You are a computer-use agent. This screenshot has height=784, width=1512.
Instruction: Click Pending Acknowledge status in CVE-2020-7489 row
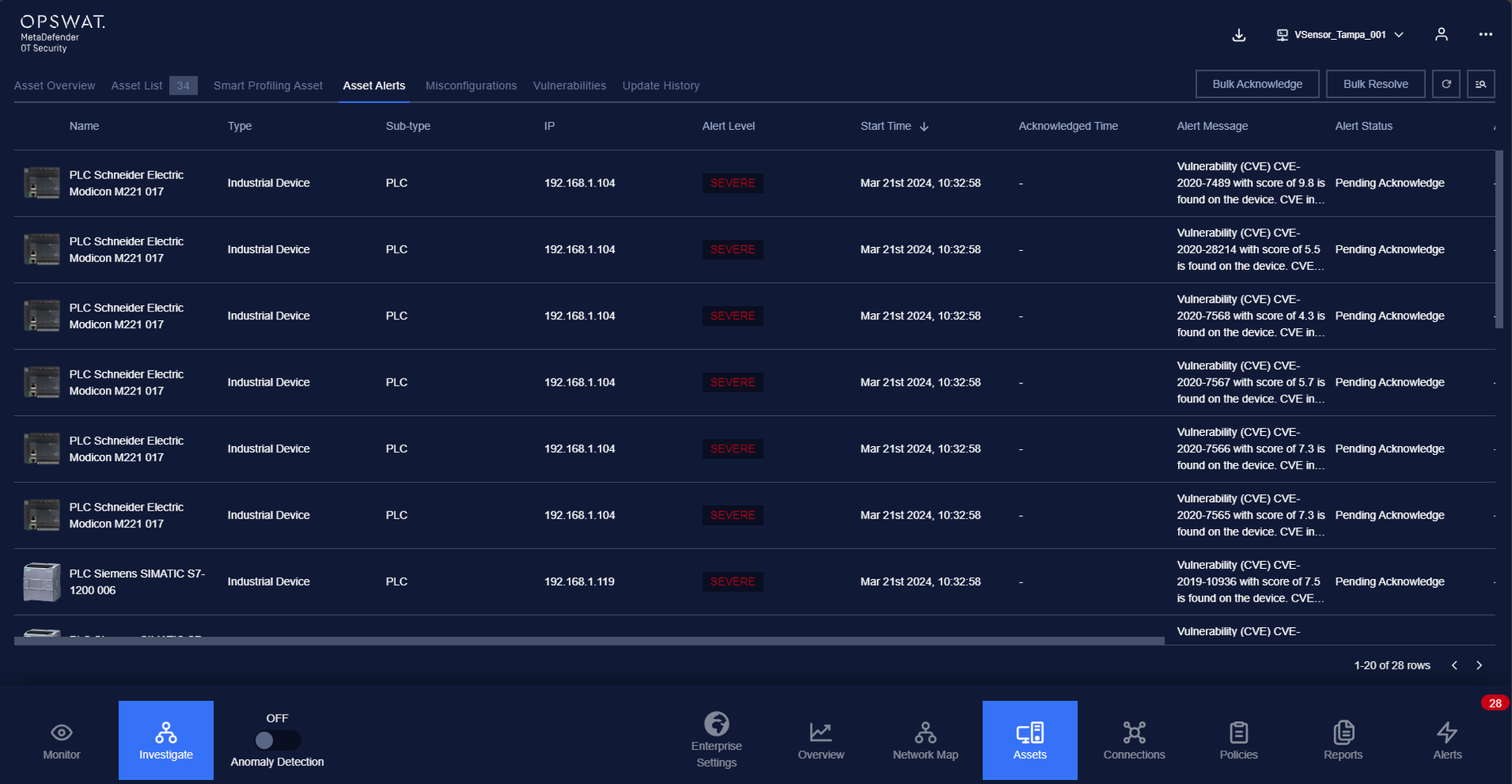1389,183
